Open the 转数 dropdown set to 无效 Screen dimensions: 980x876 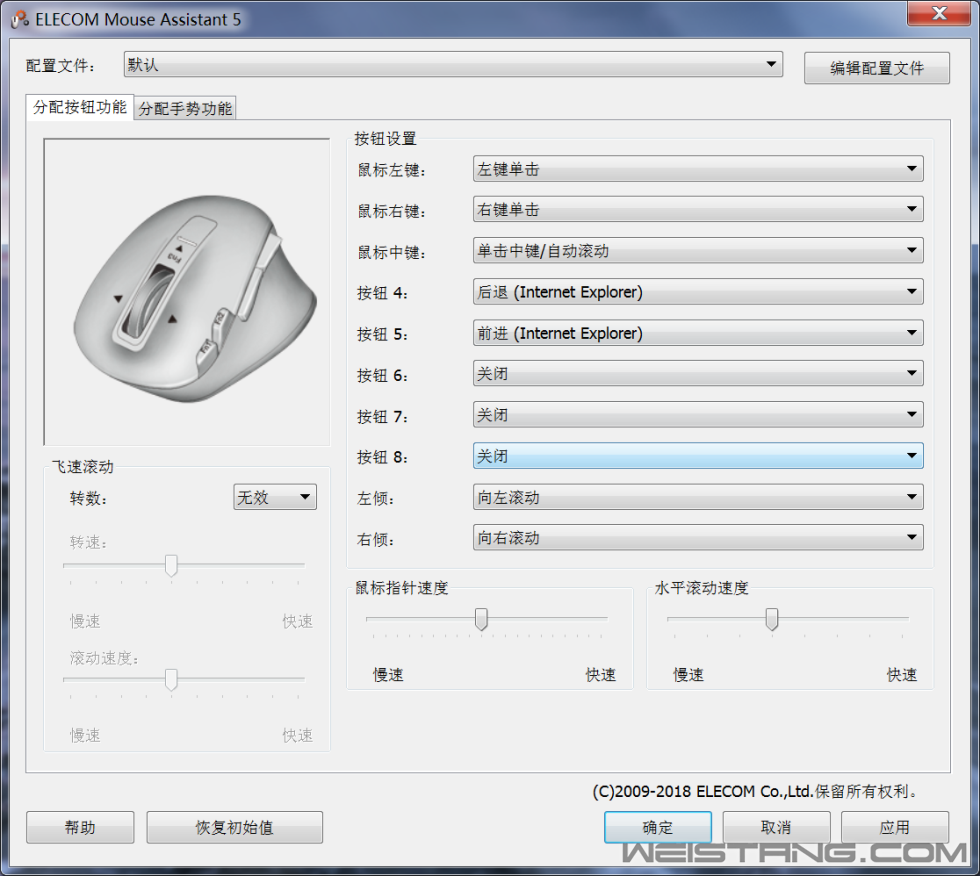(x=275, y=497)
